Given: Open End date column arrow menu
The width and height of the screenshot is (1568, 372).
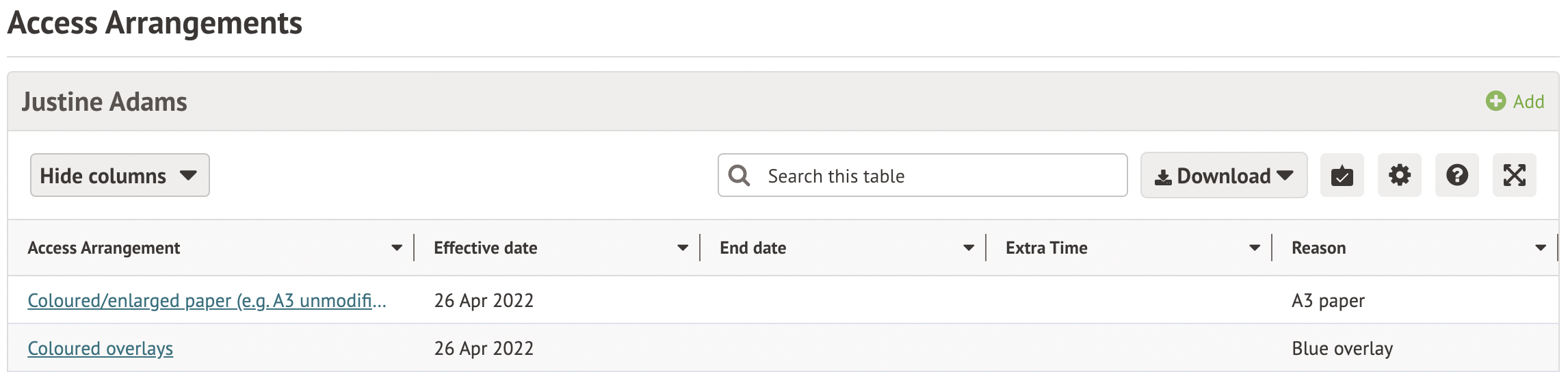Looking at the screenshot, I should [x=969, y=248].
